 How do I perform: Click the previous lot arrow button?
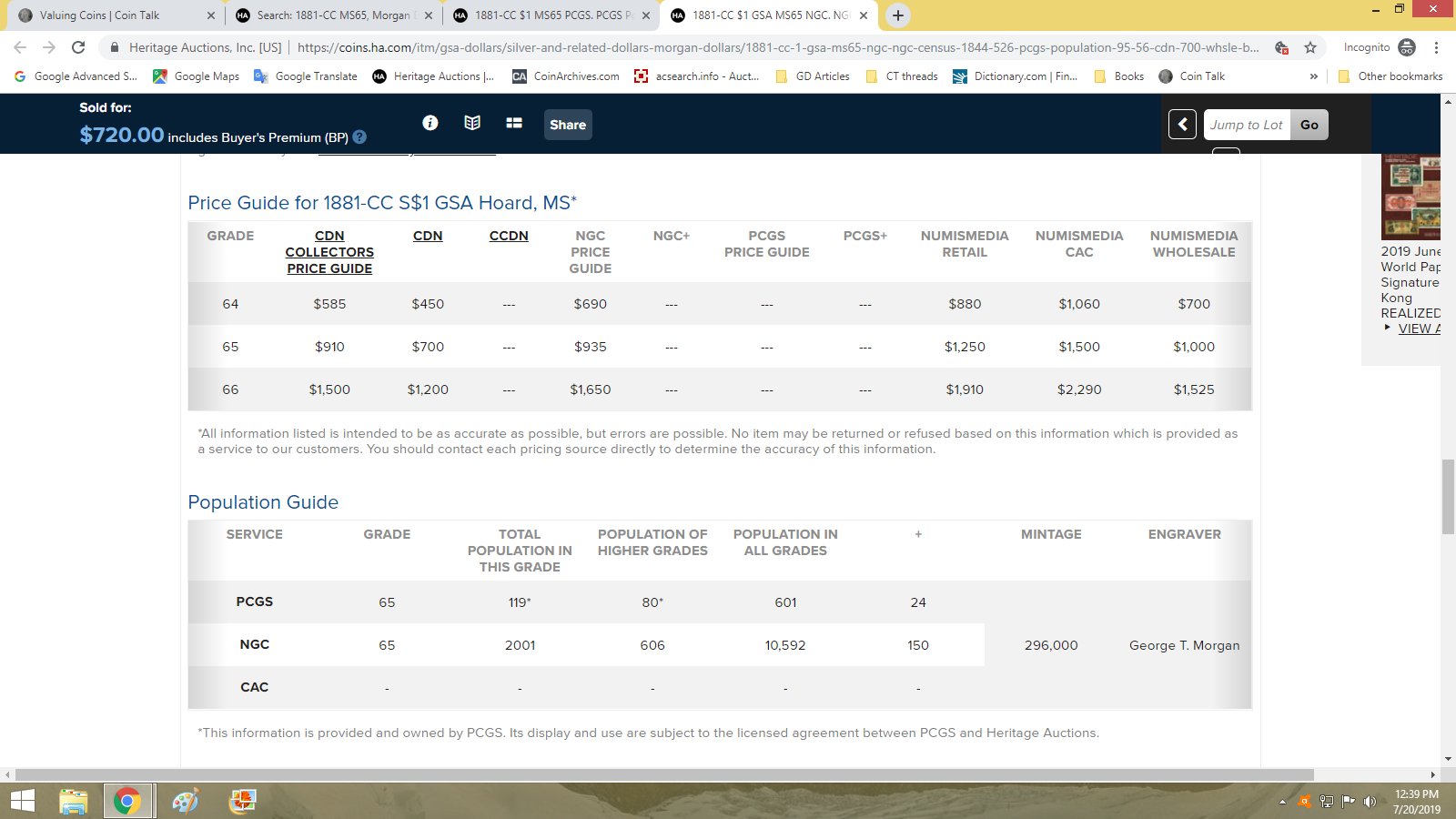pos(1182,125)
